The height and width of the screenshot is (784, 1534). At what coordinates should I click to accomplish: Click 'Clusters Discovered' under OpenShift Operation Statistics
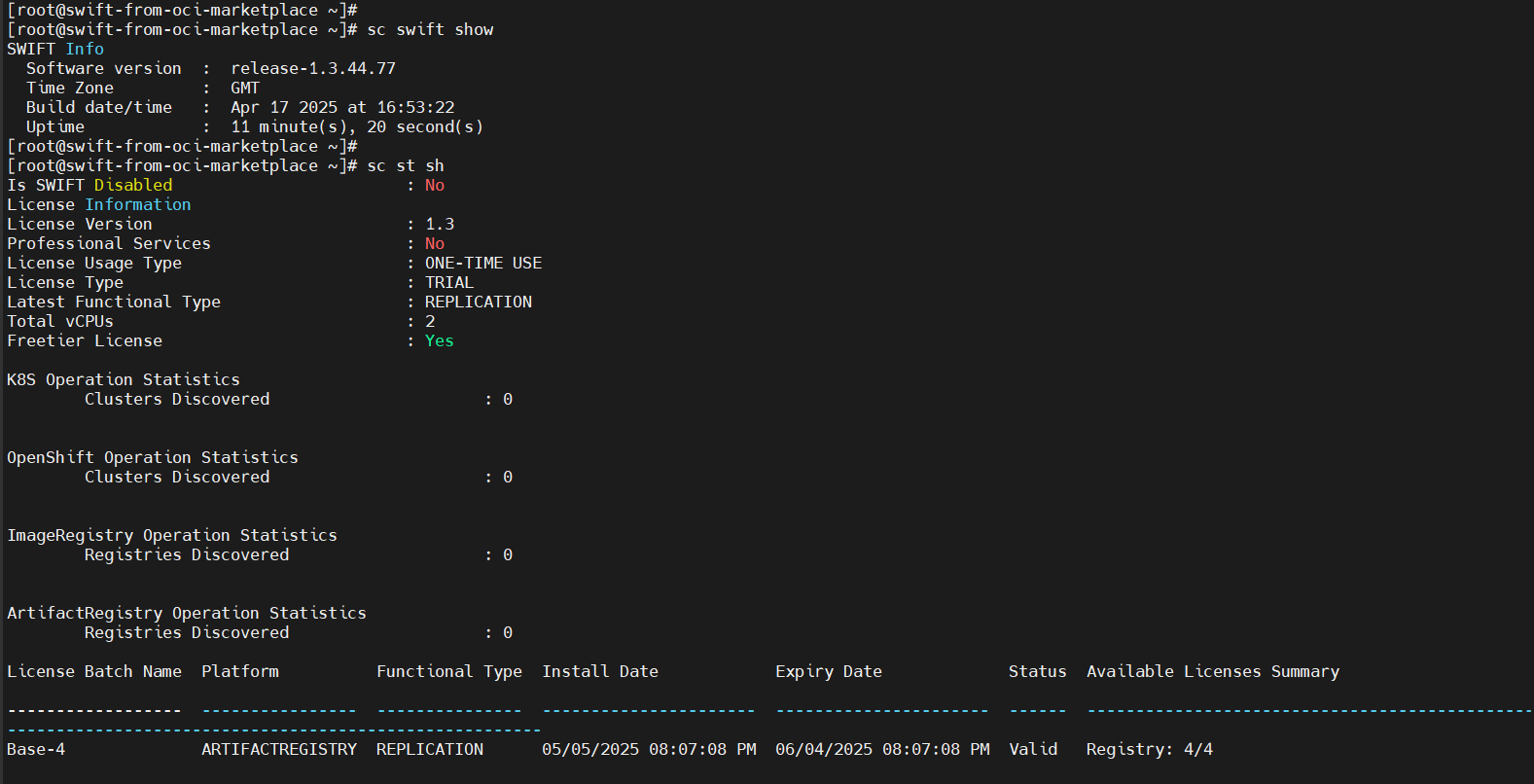click(177, 477)
